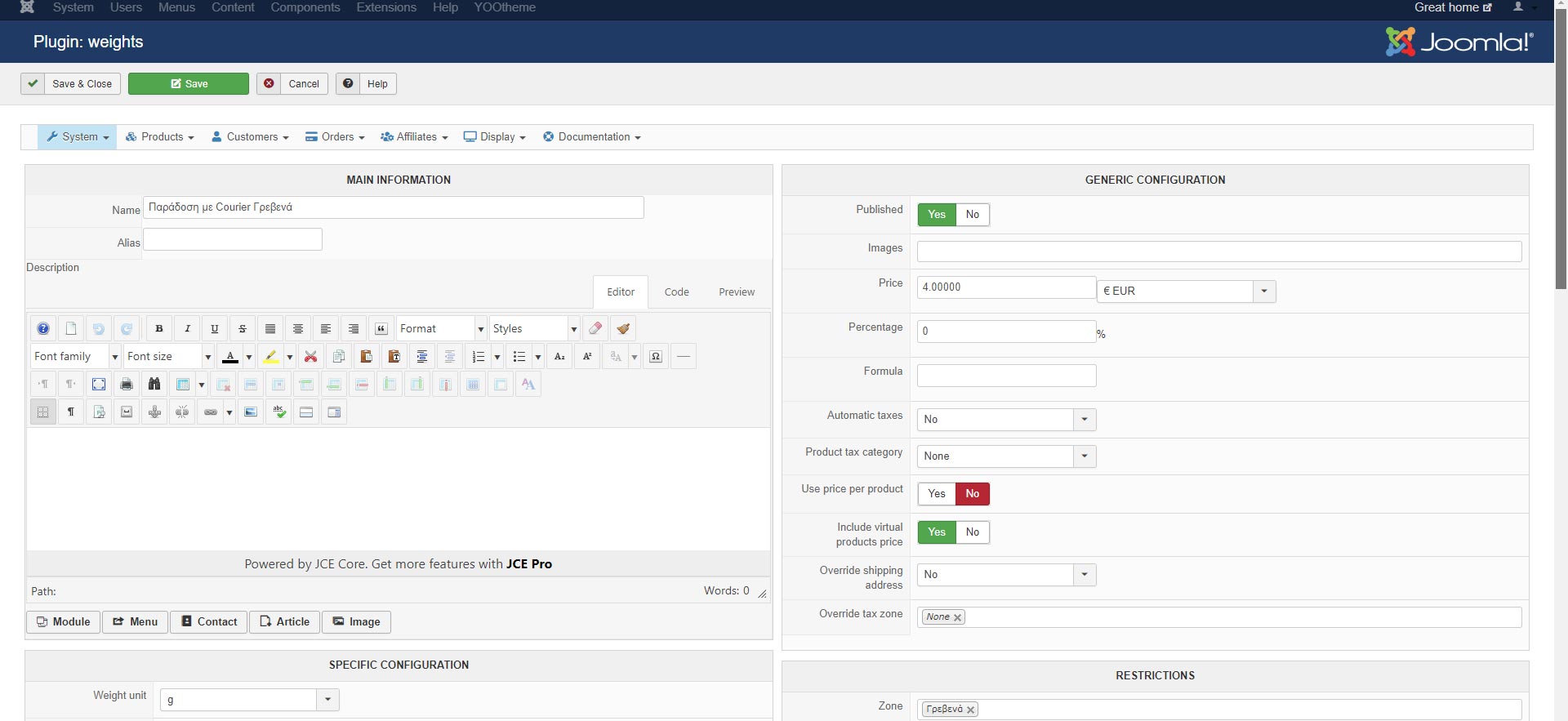Insert a bulleted list
1568x721 pixels.
(519, 356)
